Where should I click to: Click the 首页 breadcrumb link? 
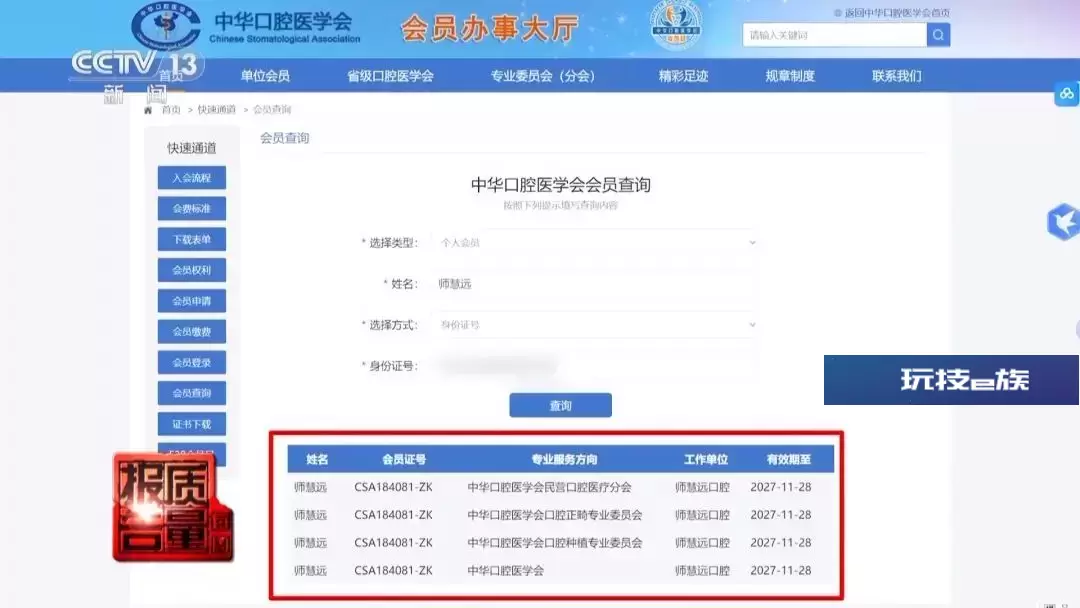tap(171, 109)
